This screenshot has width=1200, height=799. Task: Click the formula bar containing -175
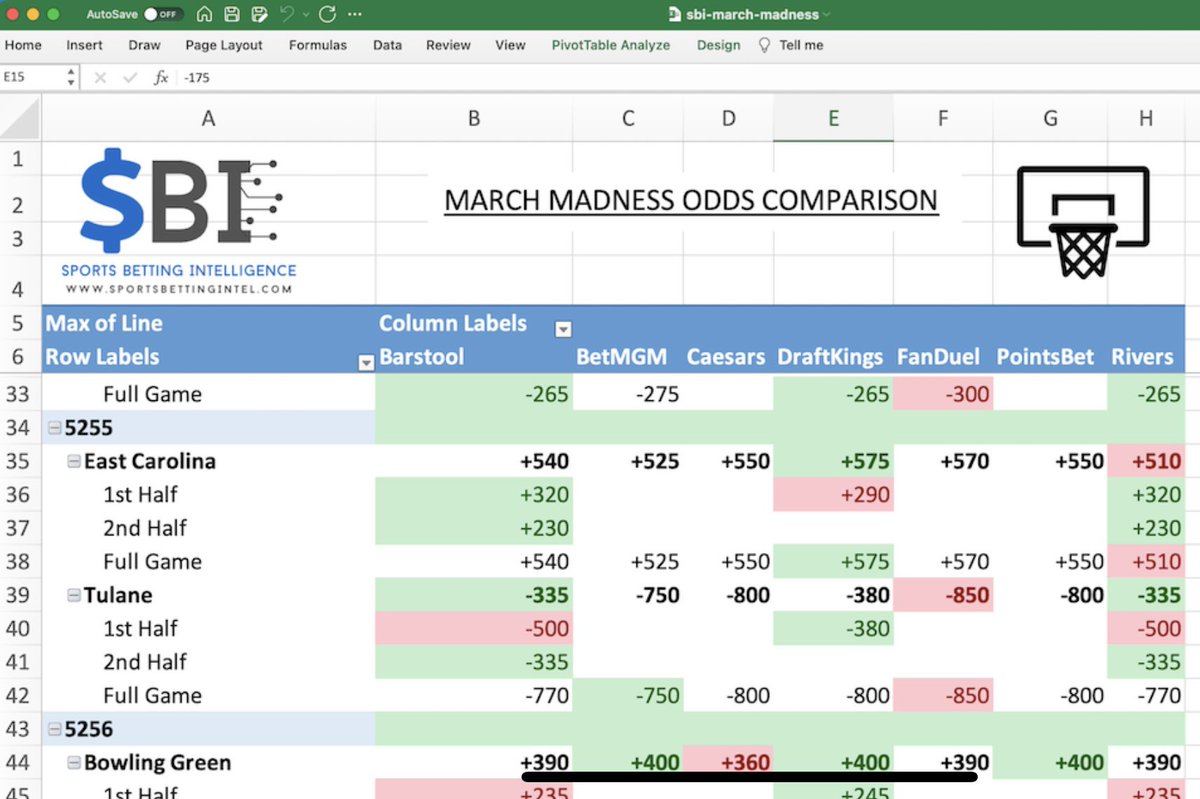tap(690, 77)
